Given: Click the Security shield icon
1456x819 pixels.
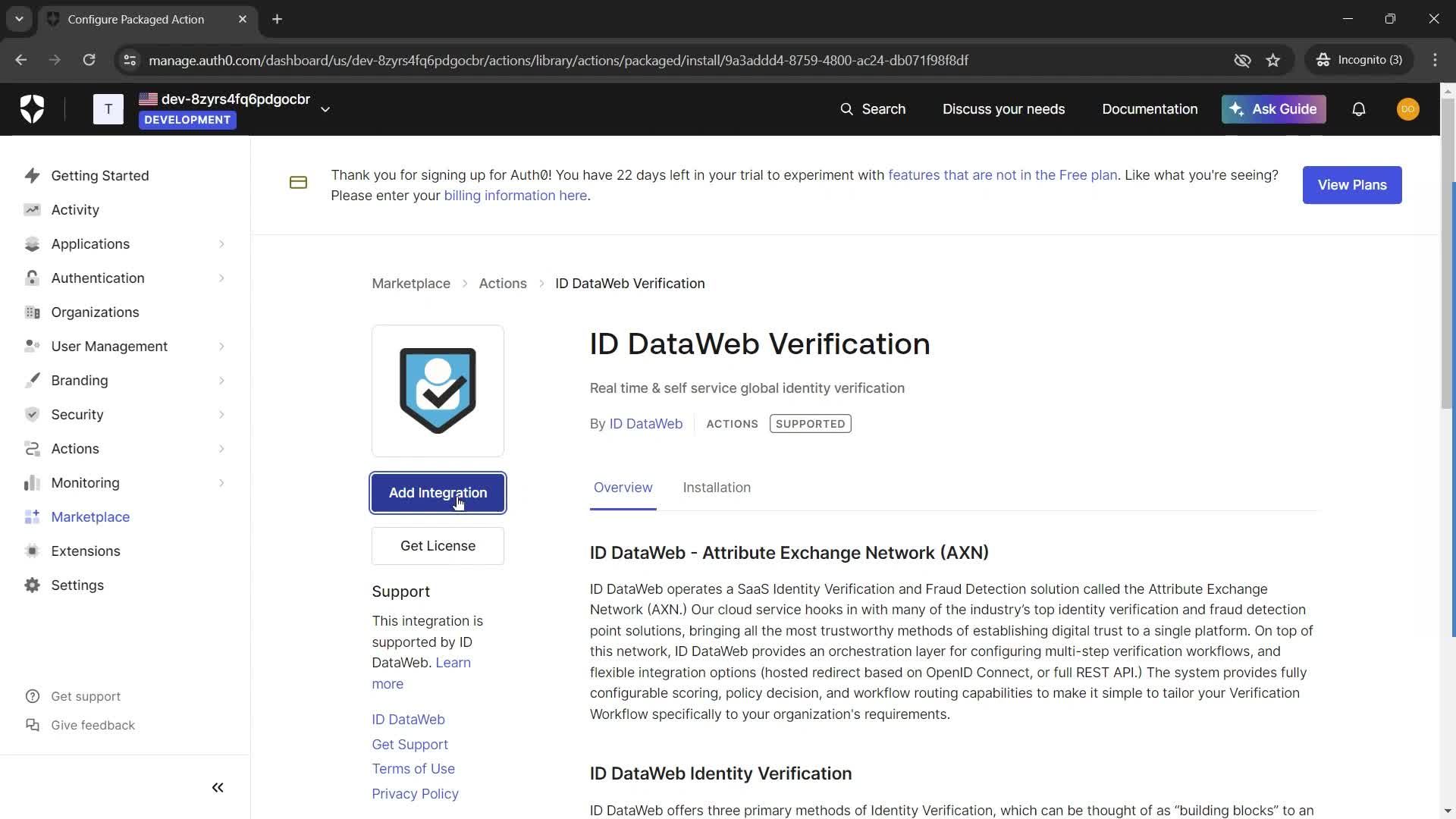Looking at the screenshot, I should [32, 415].
